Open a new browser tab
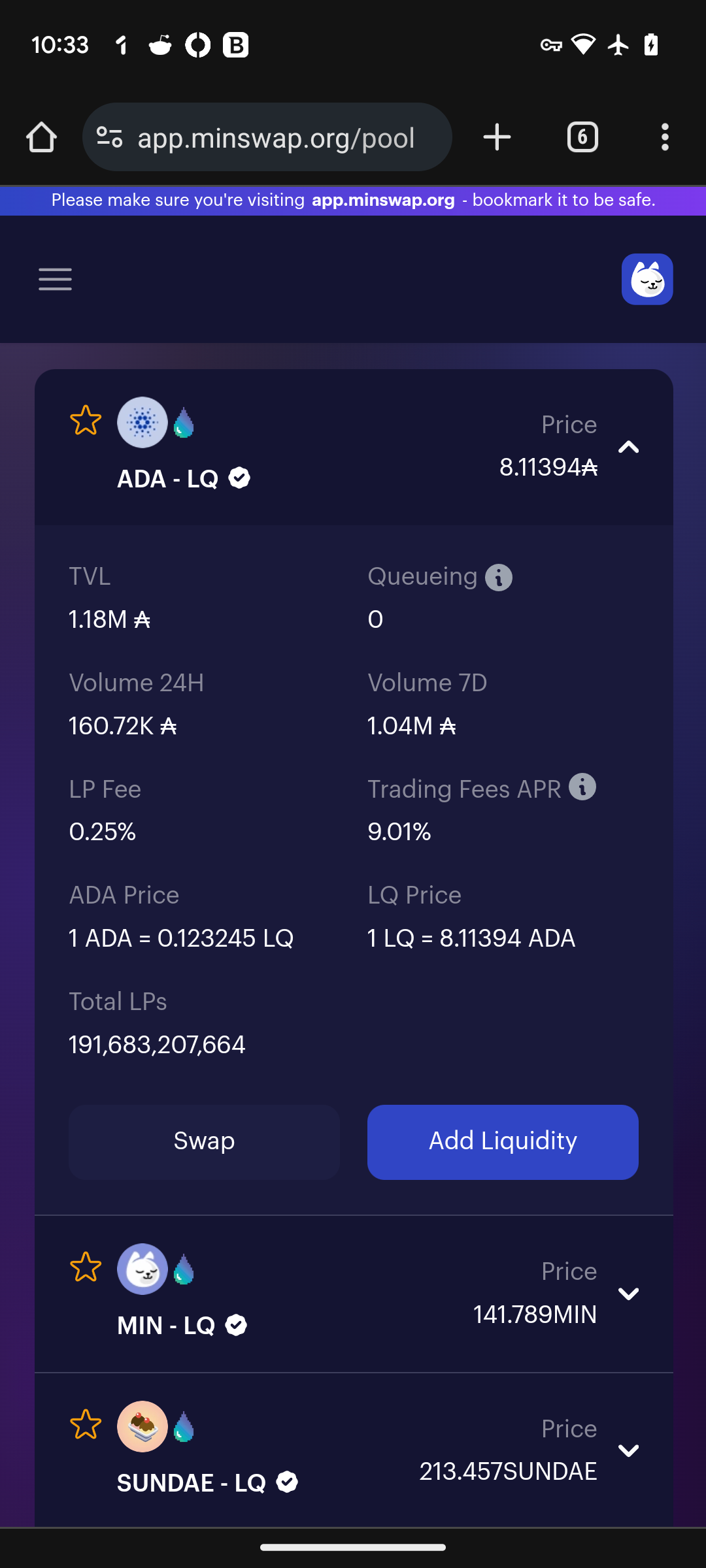The image size is (706, 1568). [497, 137]
